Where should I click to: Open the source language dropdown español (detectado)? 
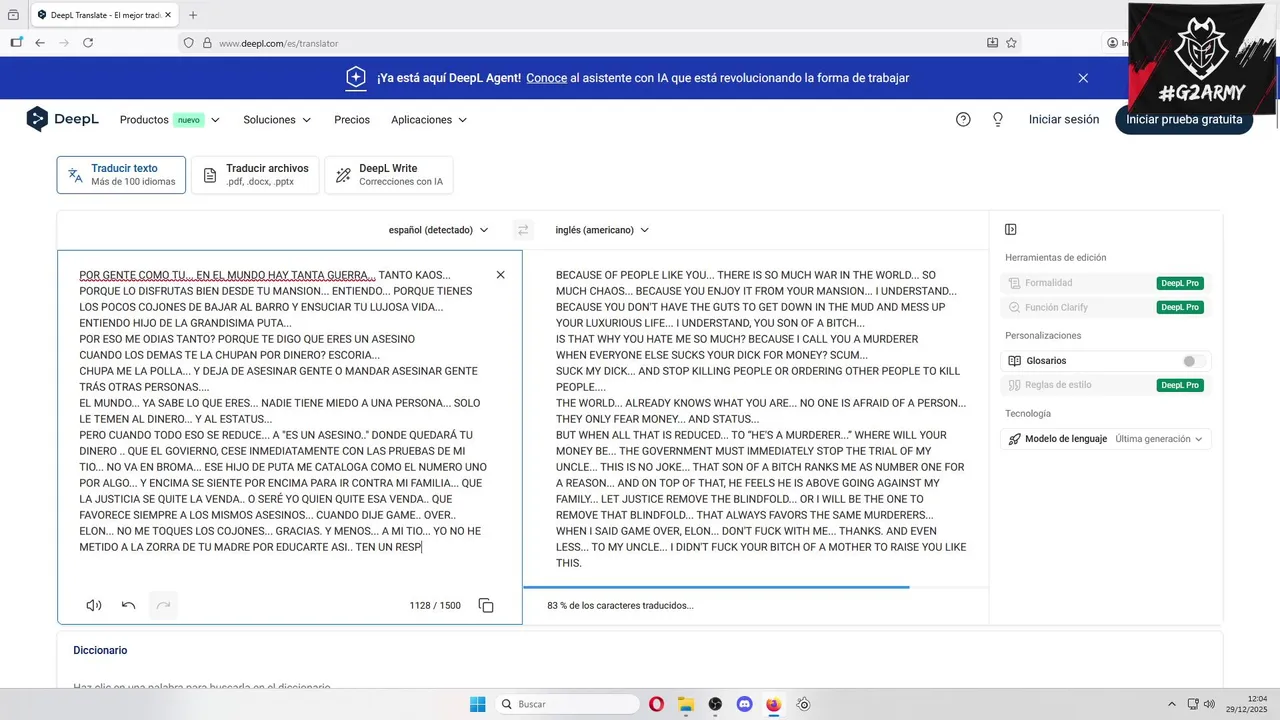(439, 230)
